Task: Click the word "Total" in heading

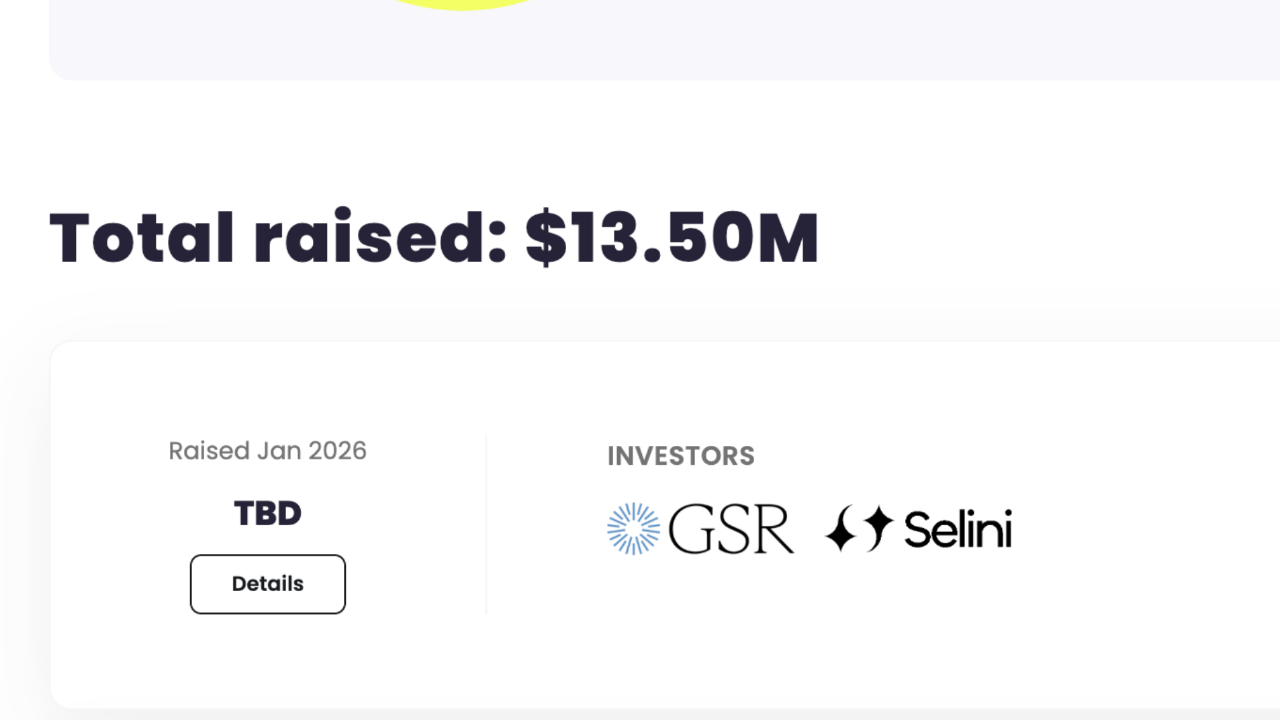Action: point(141,239)
